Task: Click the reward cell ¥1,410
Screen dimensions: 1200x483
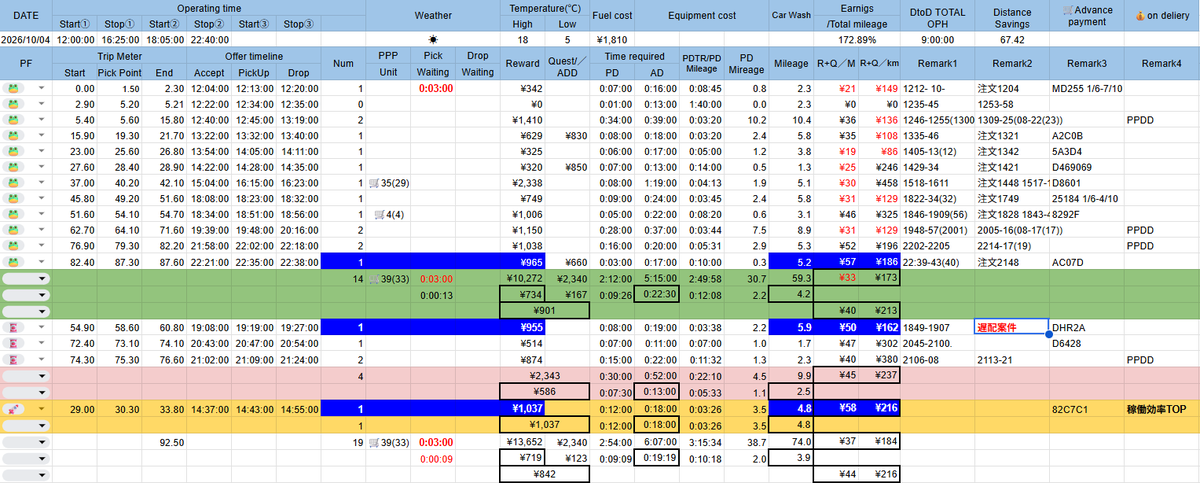Action: (x=523, y=119)
